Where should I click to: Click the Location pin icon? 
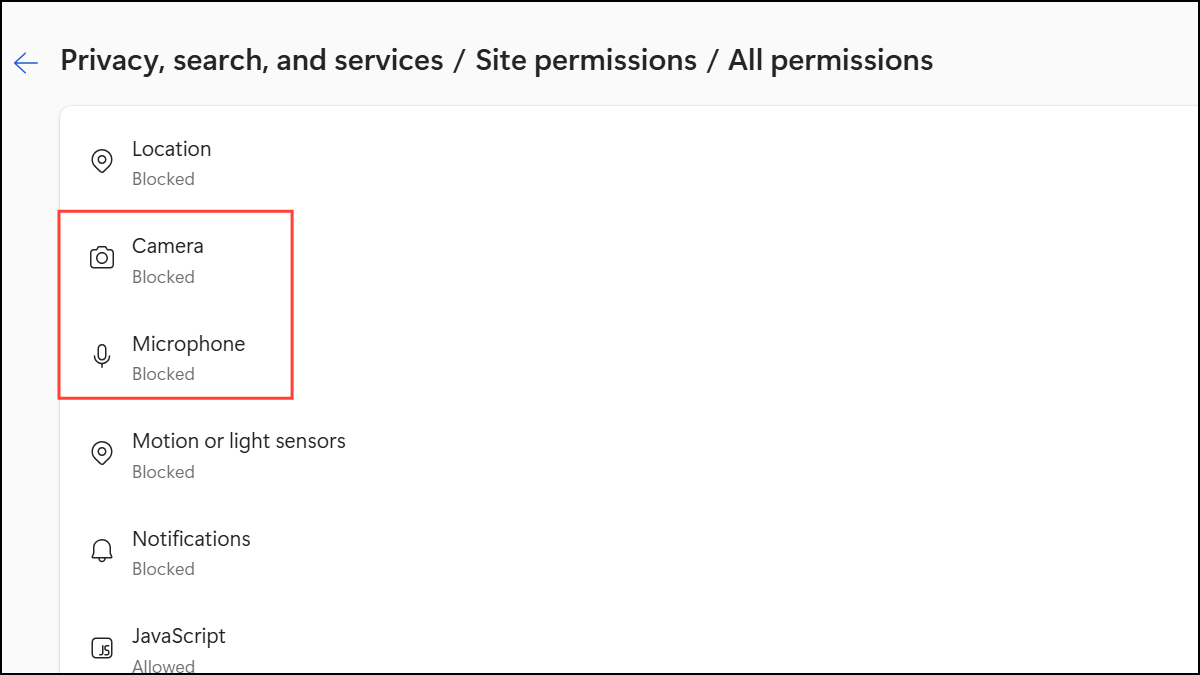coord(101,161)
